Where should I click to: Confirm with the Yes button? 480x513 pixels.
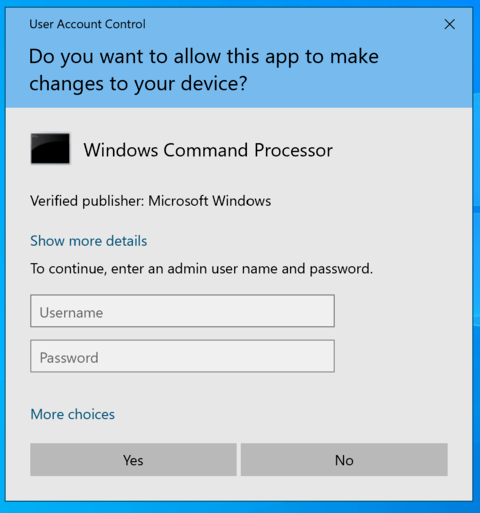coord(133,460)
